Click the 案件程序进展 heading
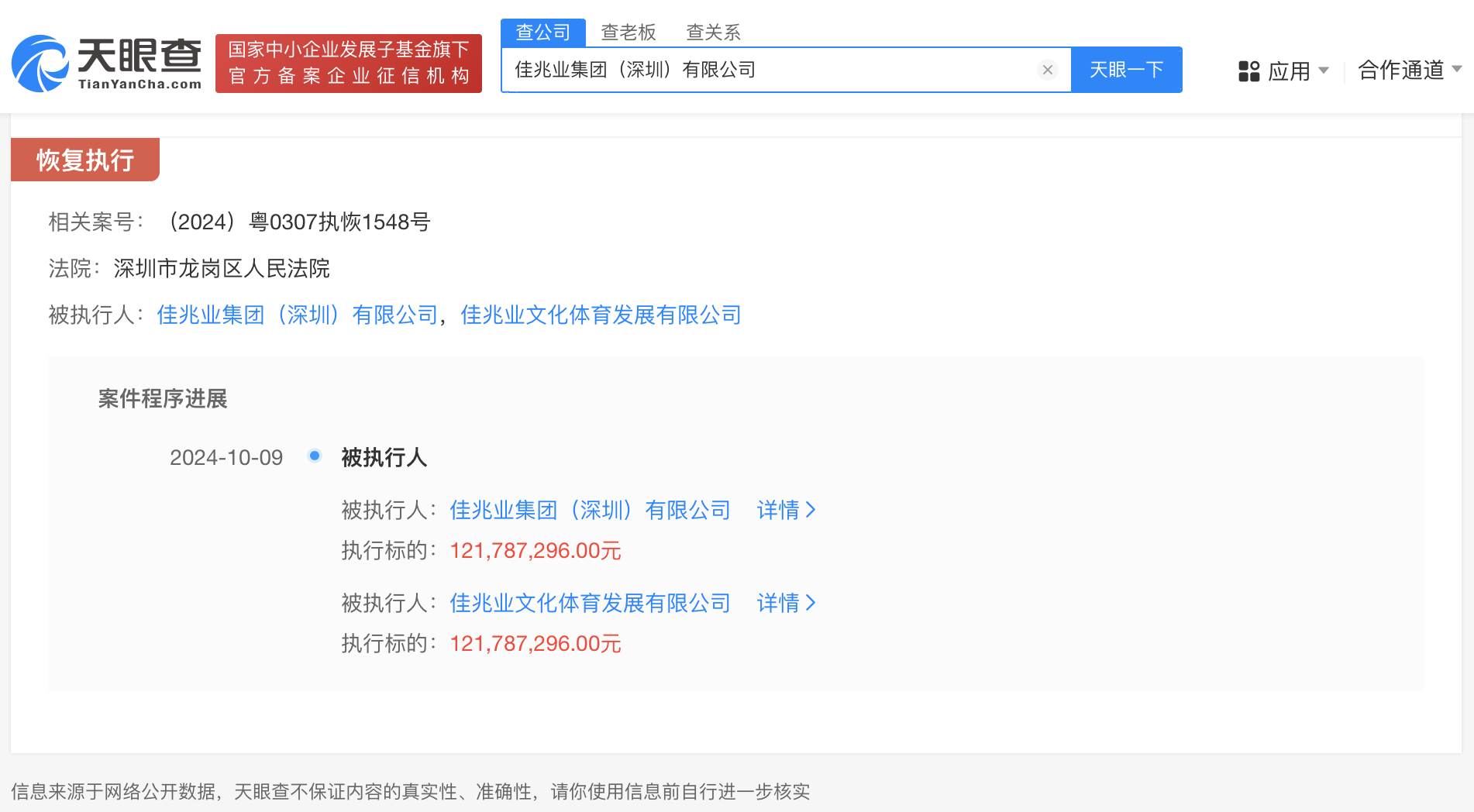The height and width of the screenshot is (812, 1474). 163,399
